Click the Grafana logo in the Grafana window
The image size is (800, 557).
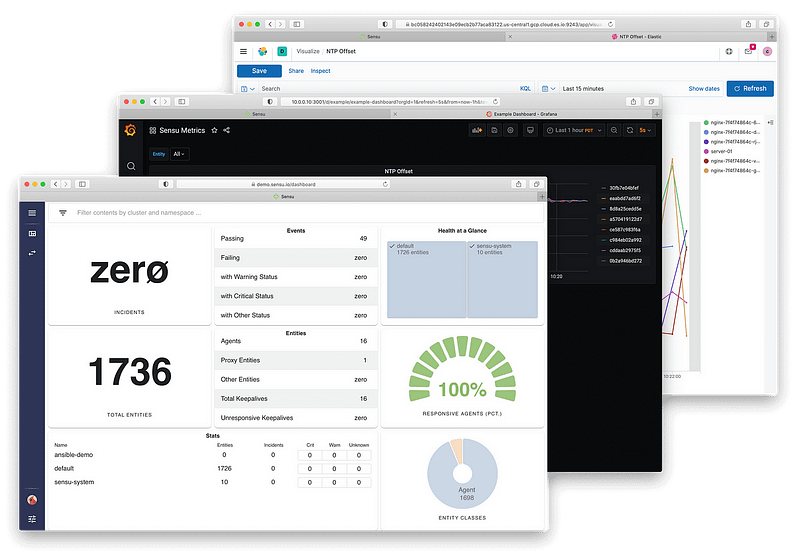tap(131, 131)
